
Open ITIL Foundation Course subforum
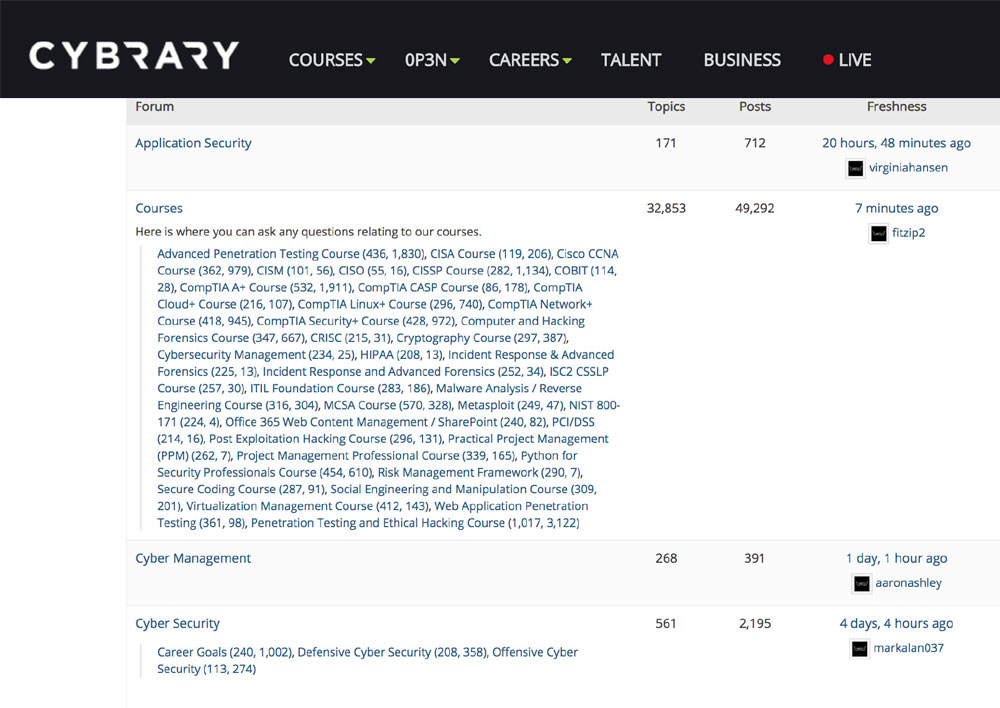(x=340, y=388)
